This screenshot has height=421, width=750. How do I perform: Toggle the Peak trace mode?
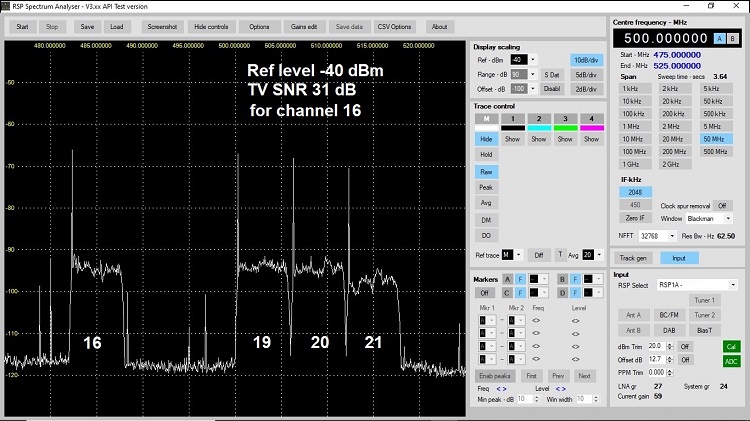(486, 187)
